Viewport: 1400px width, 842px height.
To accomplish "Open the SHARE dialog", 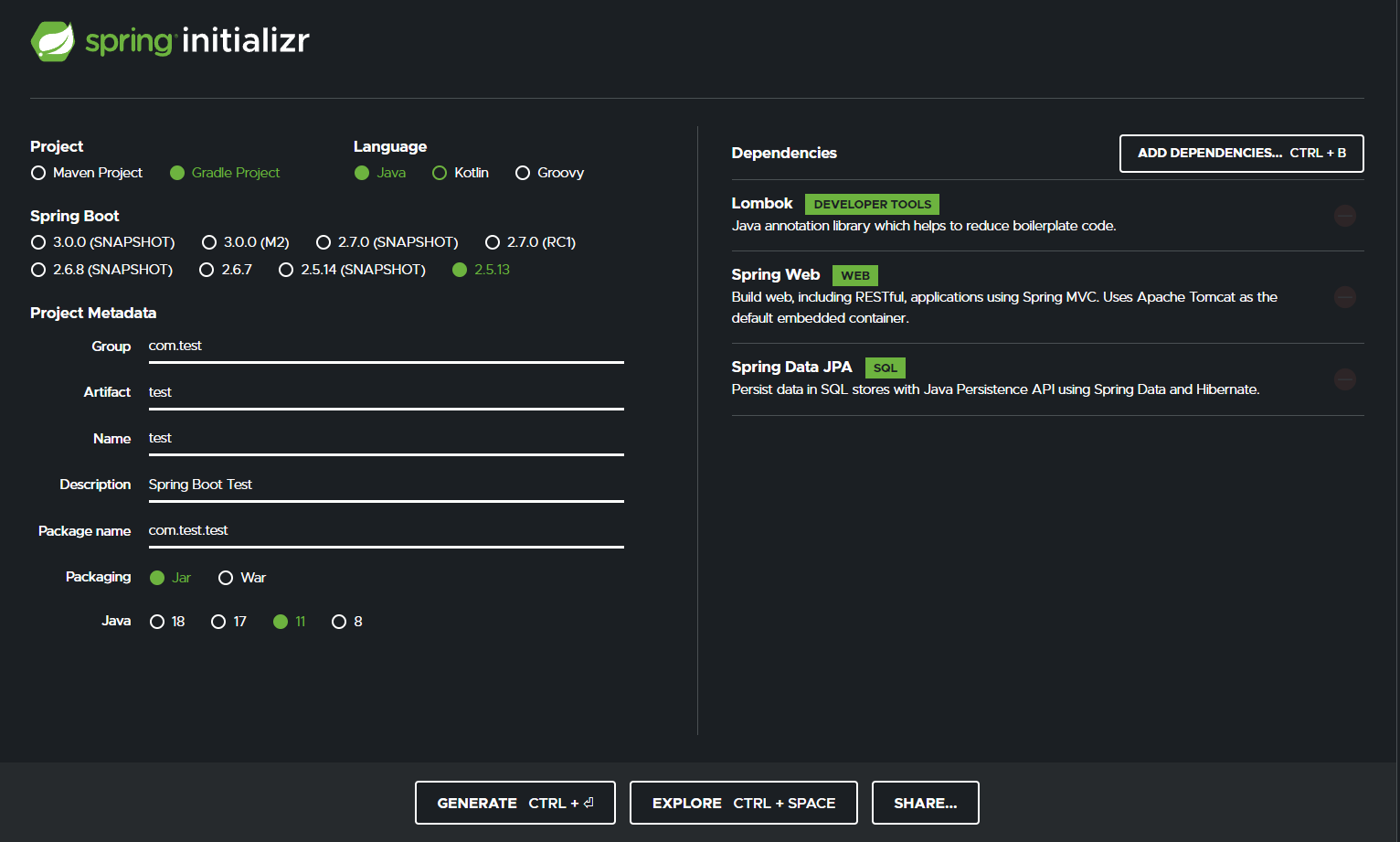I will (x=926, y=803).
